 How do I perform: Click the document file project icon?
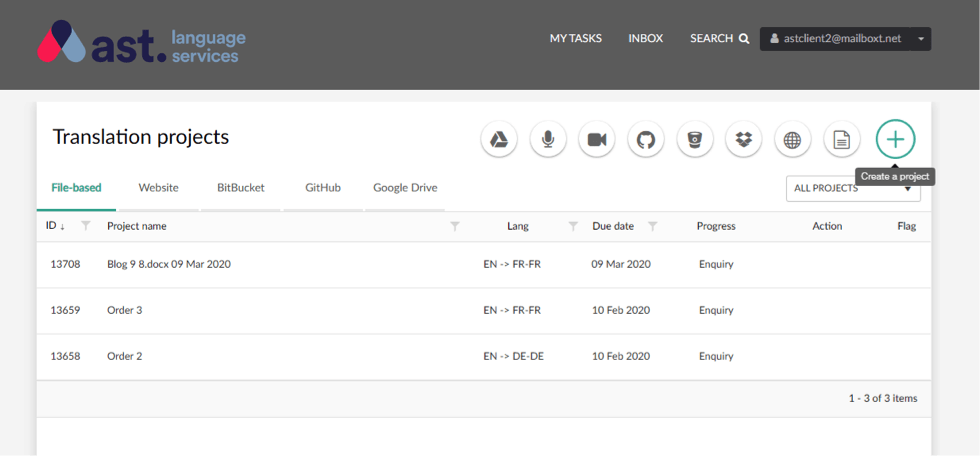click(x=842, y=139)
